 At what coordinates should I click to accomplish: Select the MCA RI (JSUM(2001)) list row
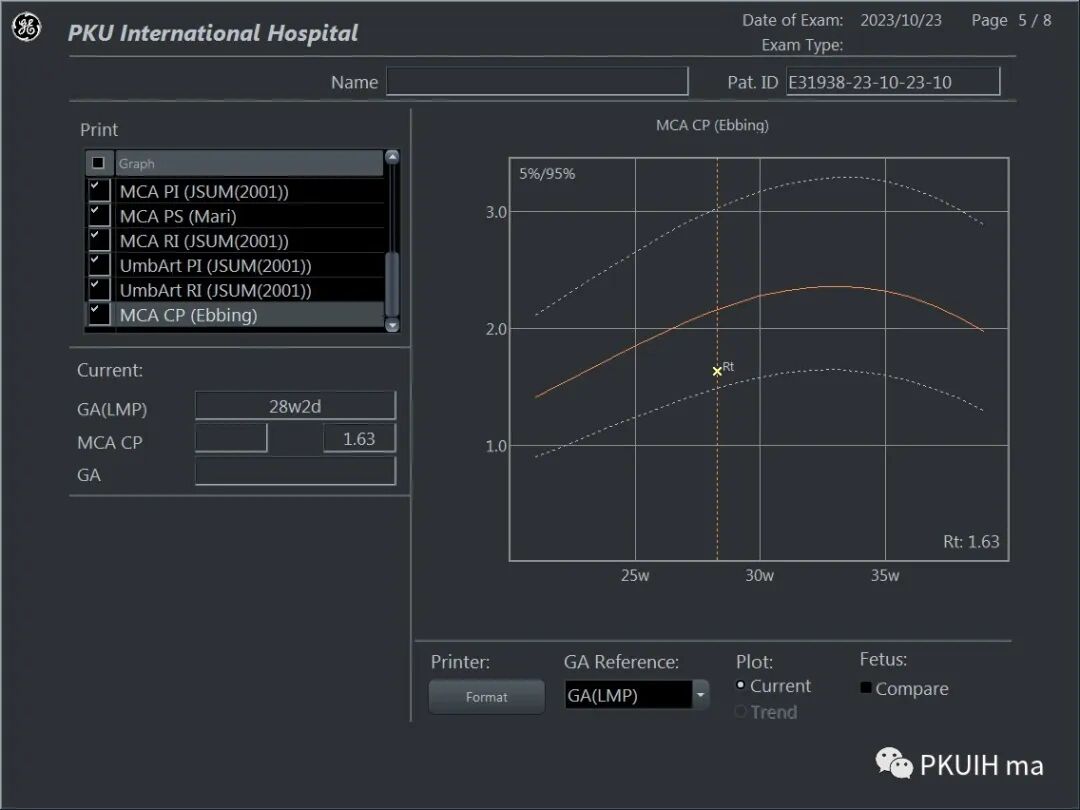click(249, 240)
